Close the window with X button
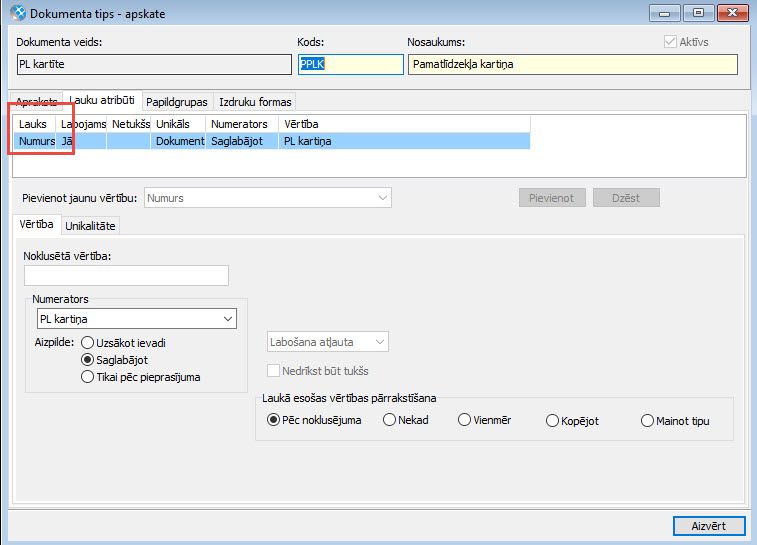This screenshot has width=757, height=545. tap(732, 13)
